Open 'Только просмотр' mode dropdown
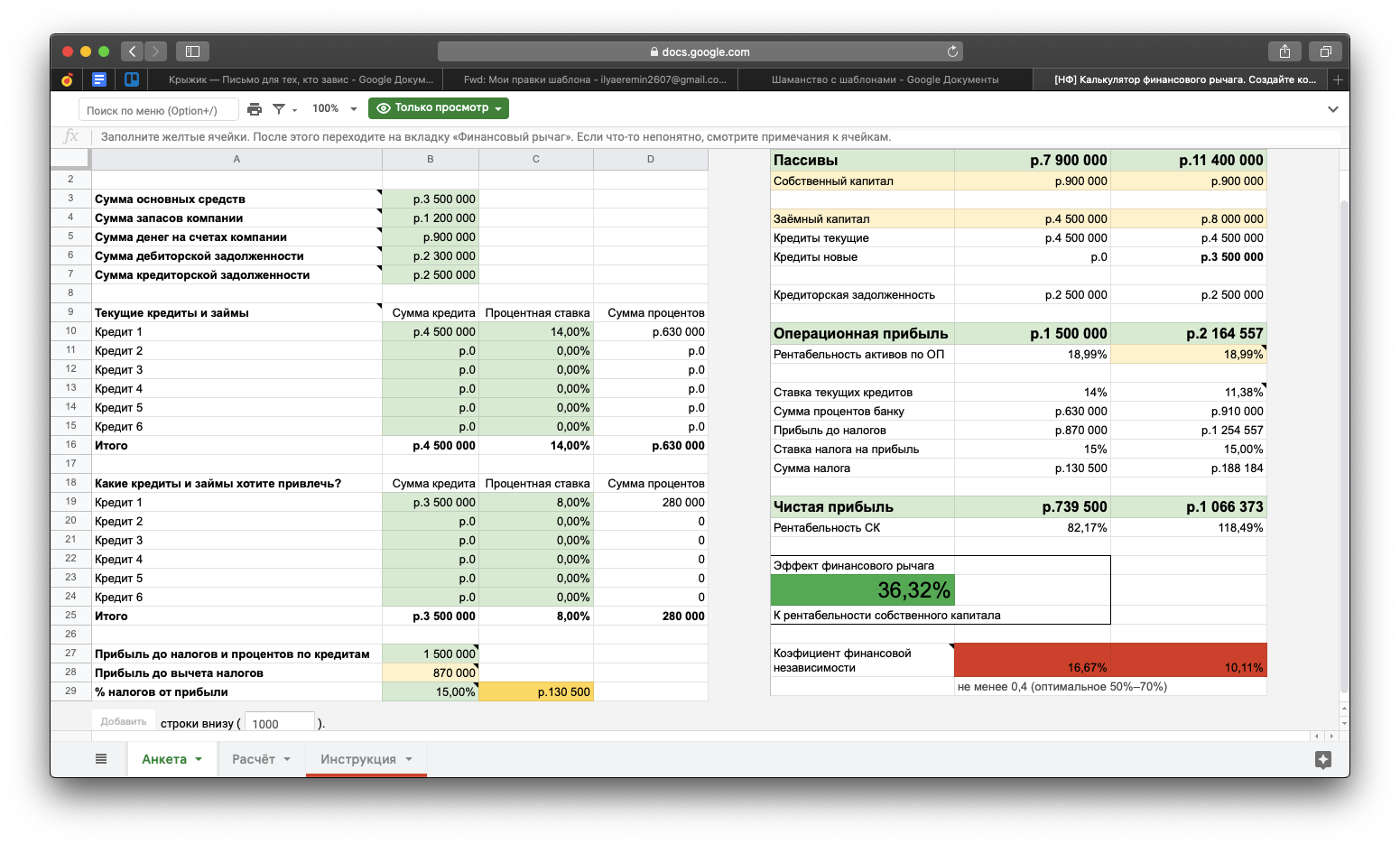This screenshot has height=844, width=1400. (439, 108)
